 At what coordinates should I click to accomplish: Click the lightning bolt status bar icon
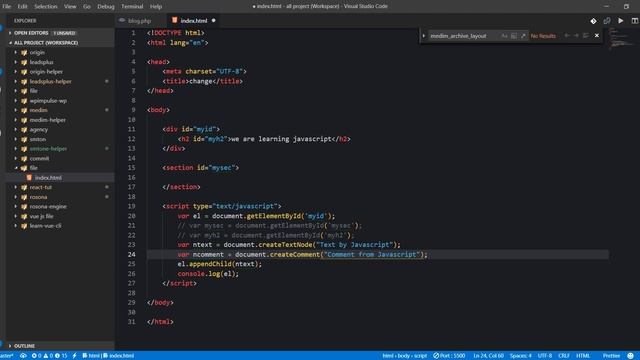click(x=74, y=356)
